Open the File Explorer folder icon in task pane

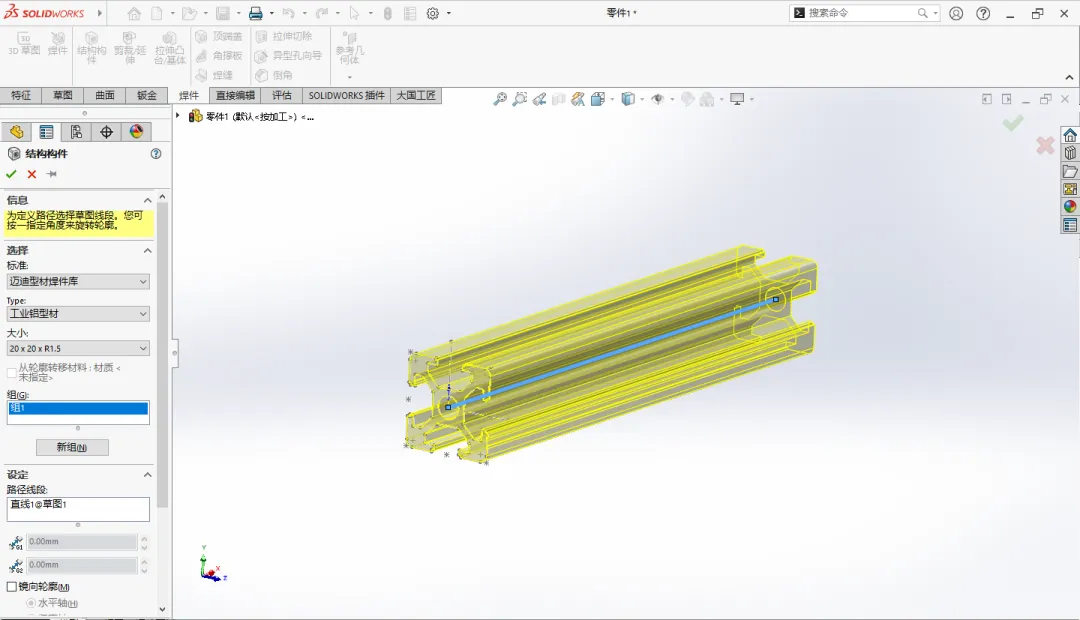coord(1070,171)
